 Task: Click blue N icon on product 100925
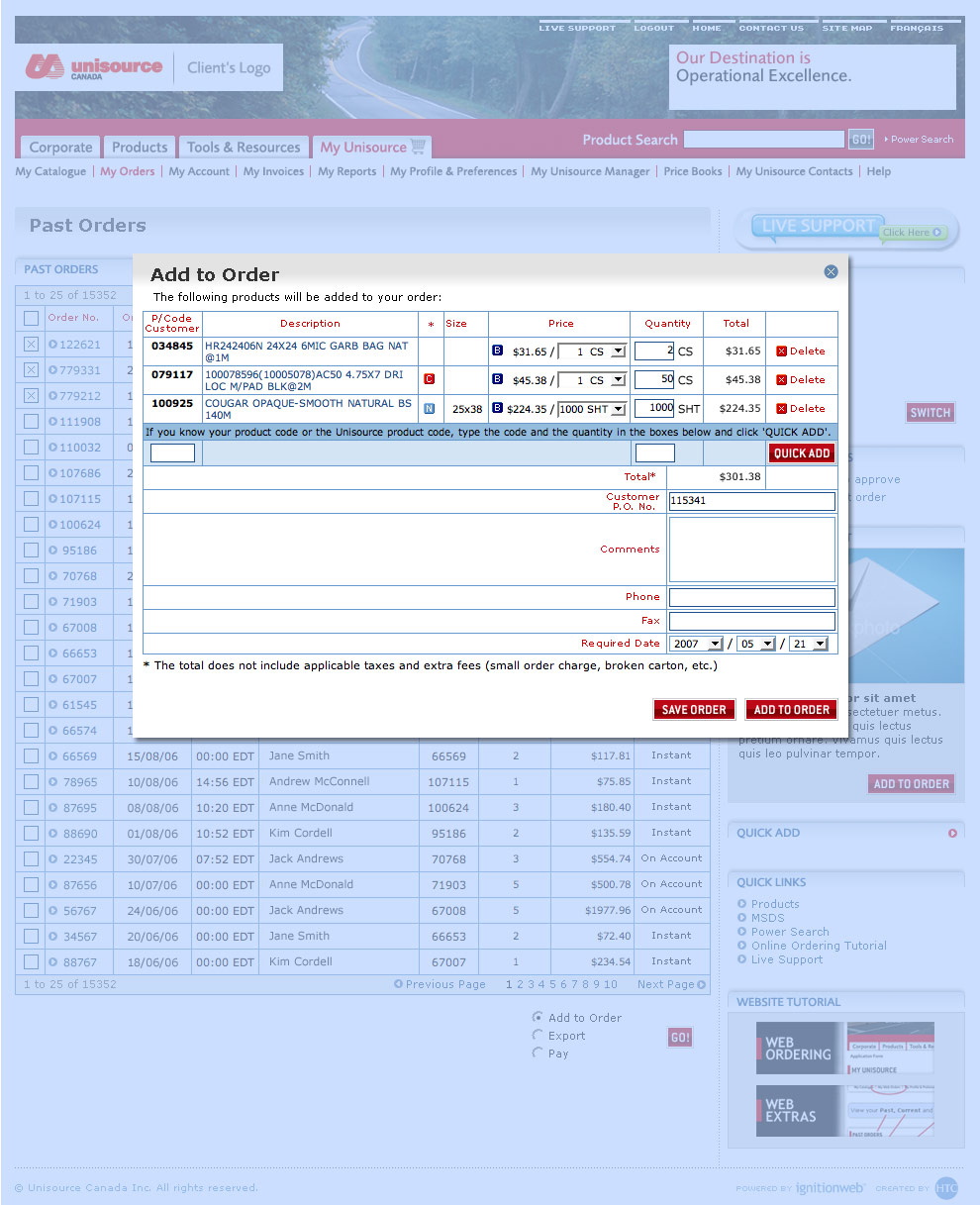[429, 408]
